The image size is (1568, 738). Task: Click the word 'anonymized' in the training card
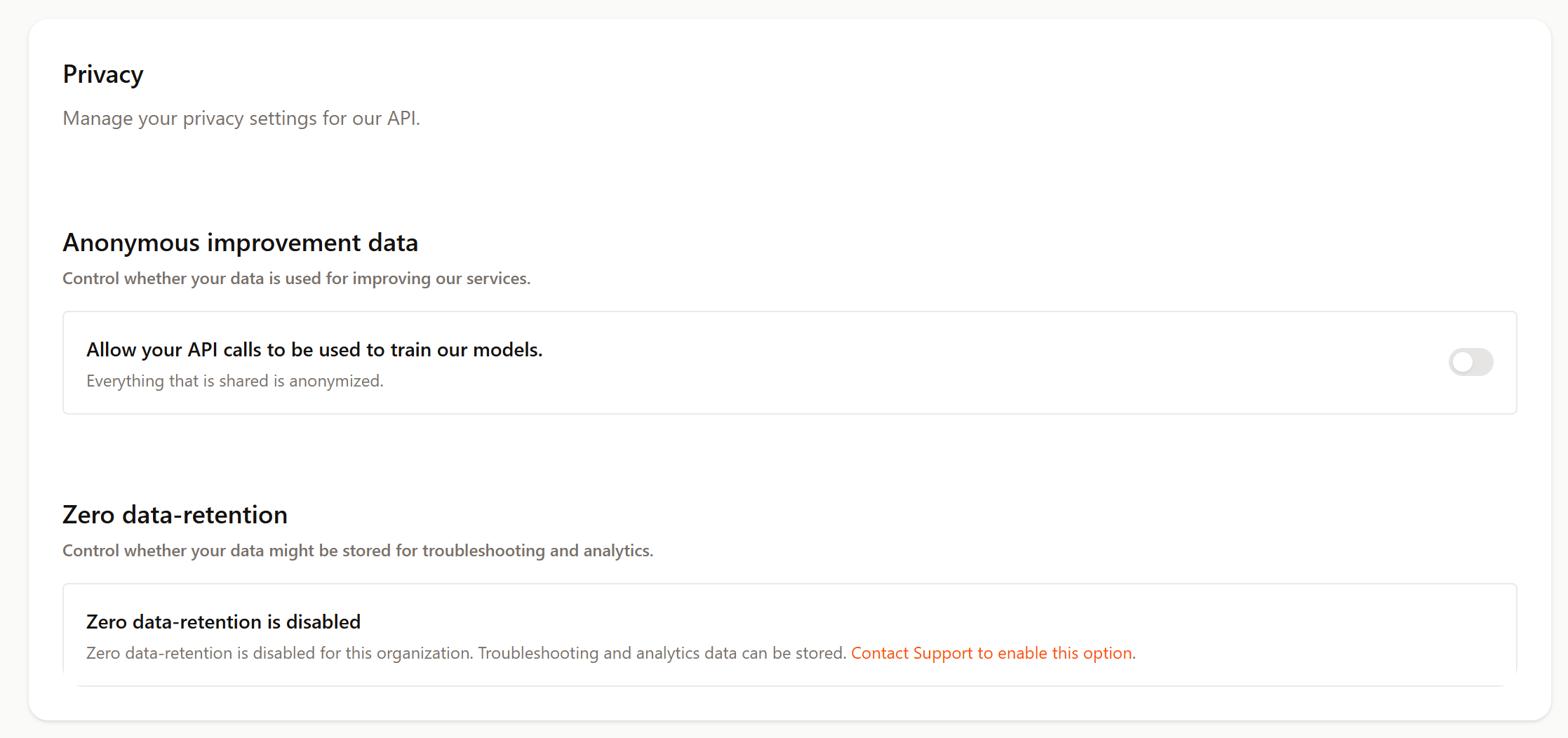click(x=335, y=381)
